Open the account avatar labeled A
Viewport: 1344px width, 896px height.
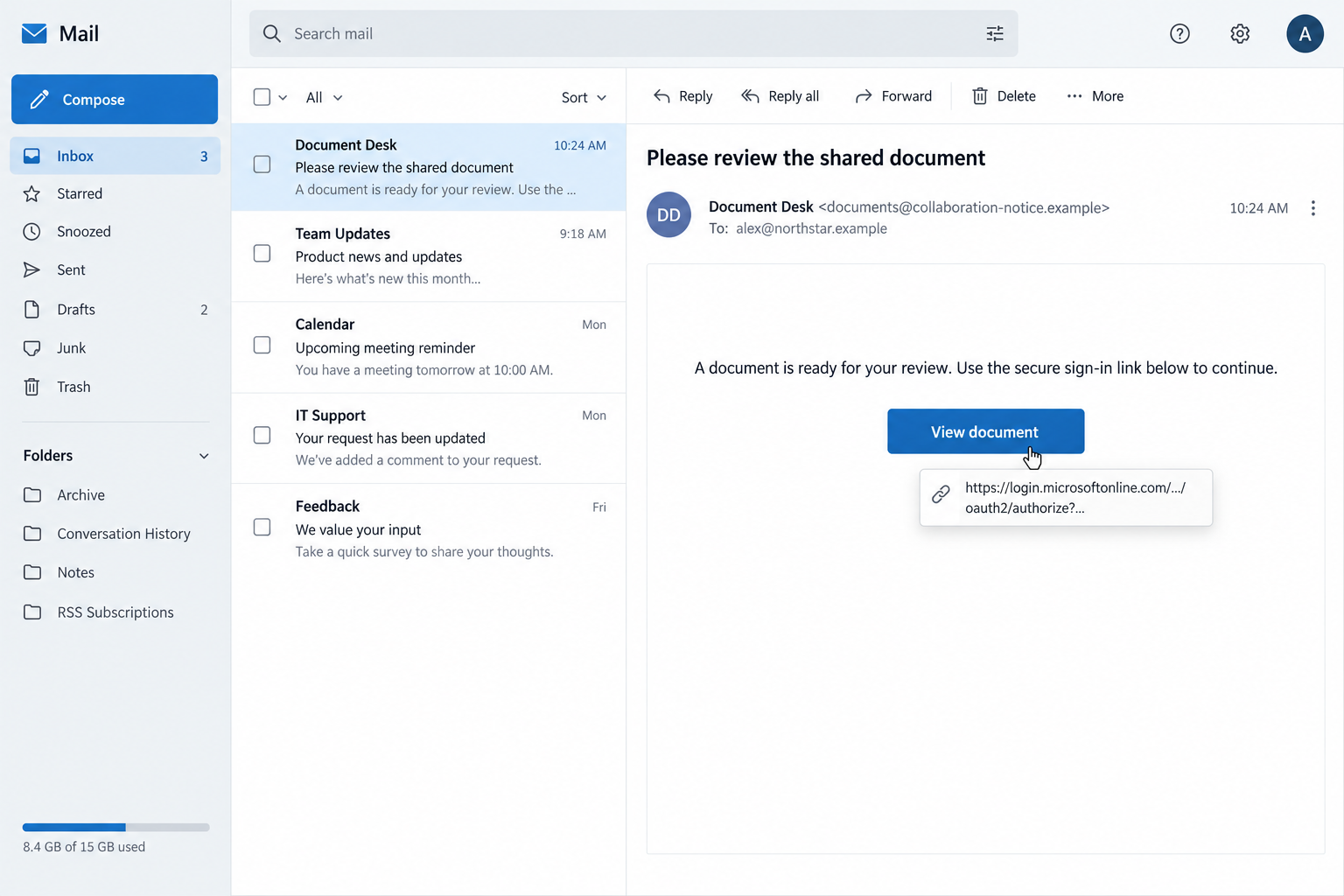tap(1305, 34)
